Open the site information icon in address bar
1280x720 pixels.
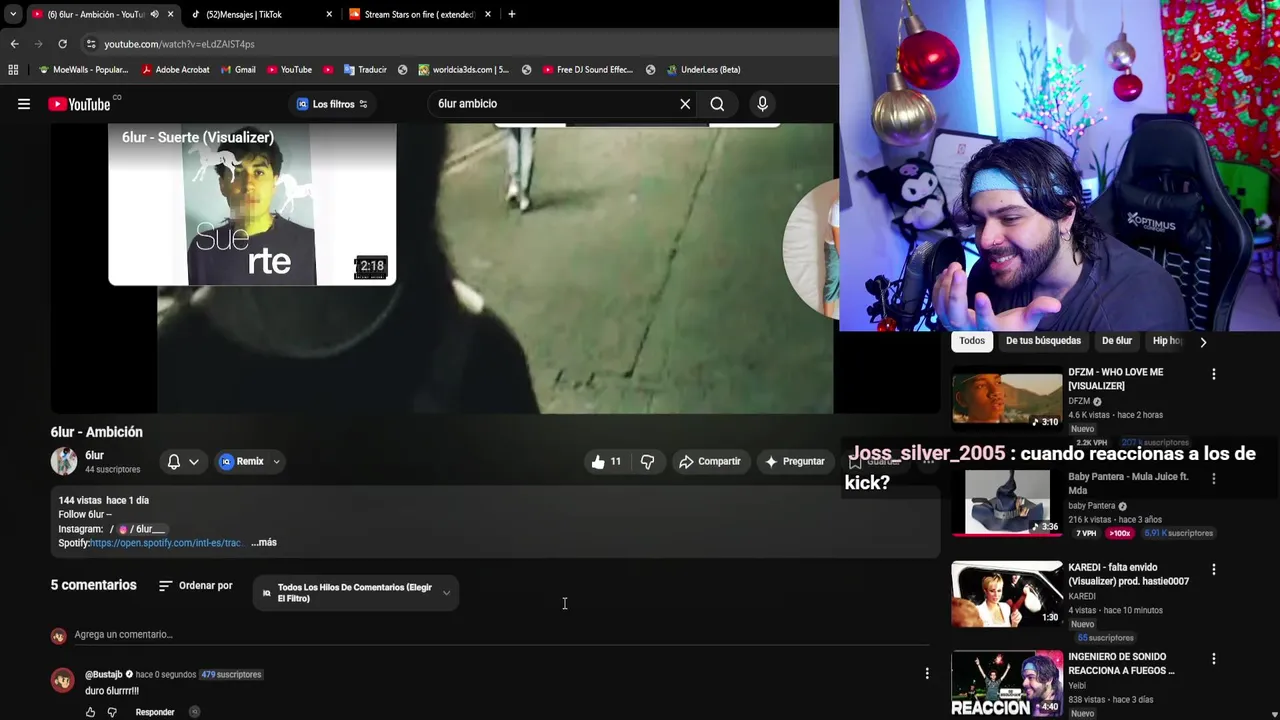tap(91, 44)
